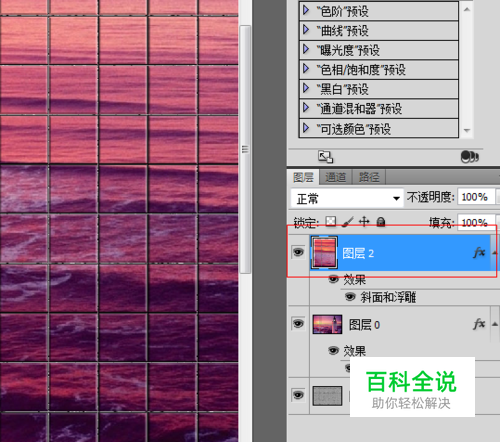Click the 不透明度 value field
Viewport: 500px width, 442px height.
(476, 197)
